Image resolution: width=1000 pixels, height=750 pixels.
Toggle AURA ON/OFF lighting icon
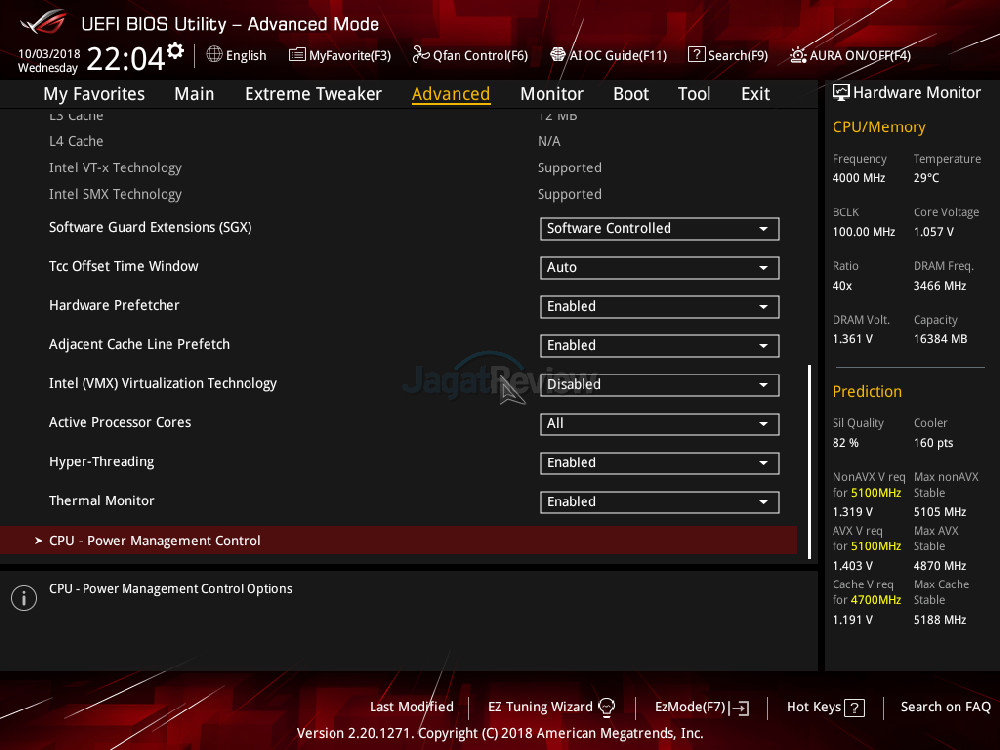pos(798,55)
